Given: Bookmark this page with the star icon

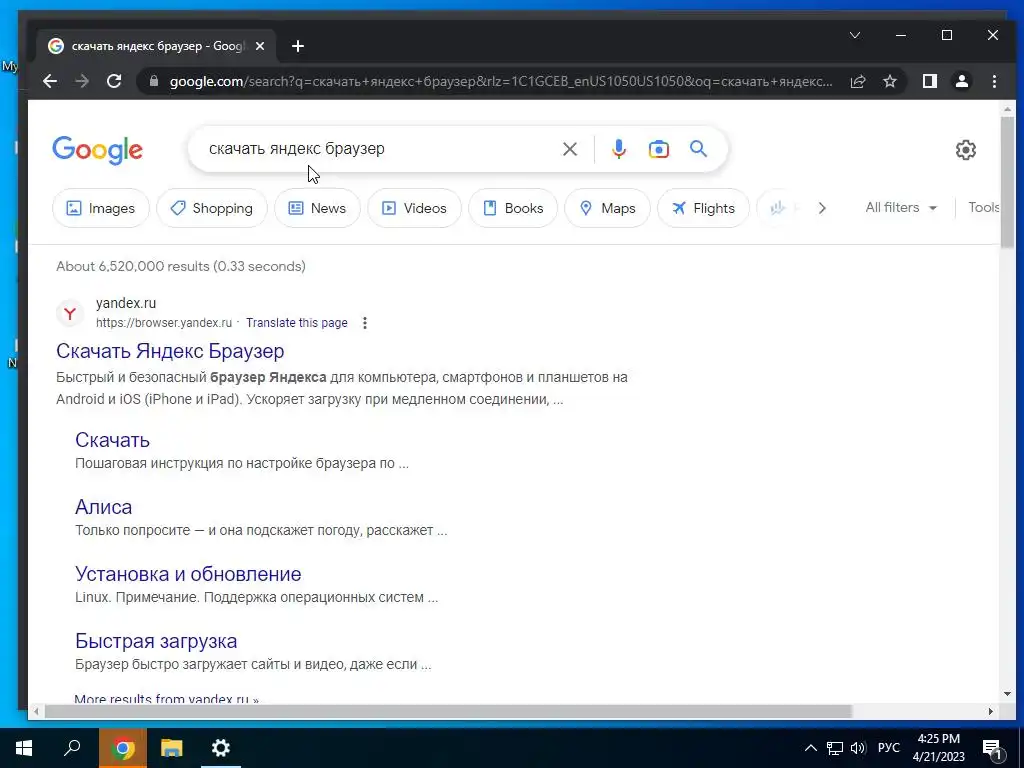Looking at the screenshot, I should 889,81.
